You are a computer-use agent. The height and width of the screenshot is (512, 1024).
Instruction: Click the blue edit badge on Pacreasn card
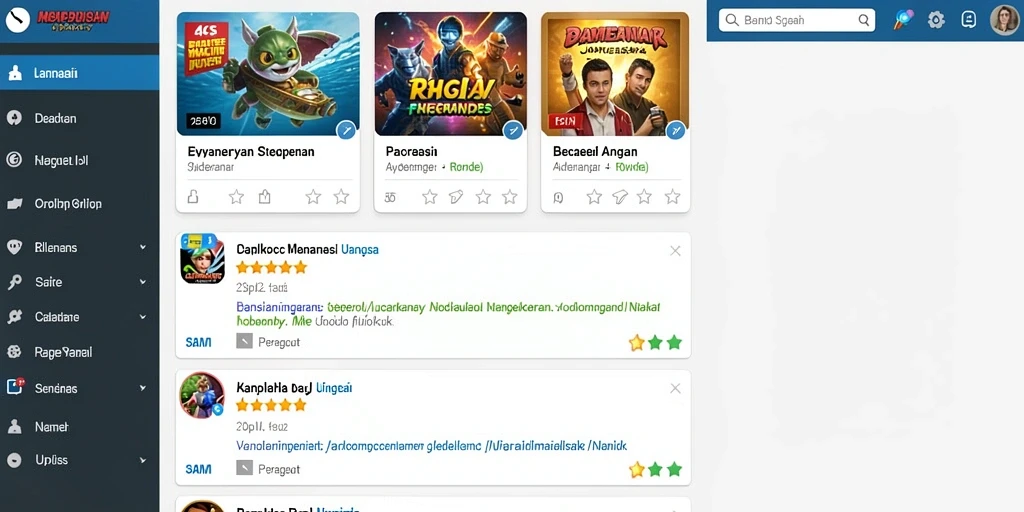point(513,131)
